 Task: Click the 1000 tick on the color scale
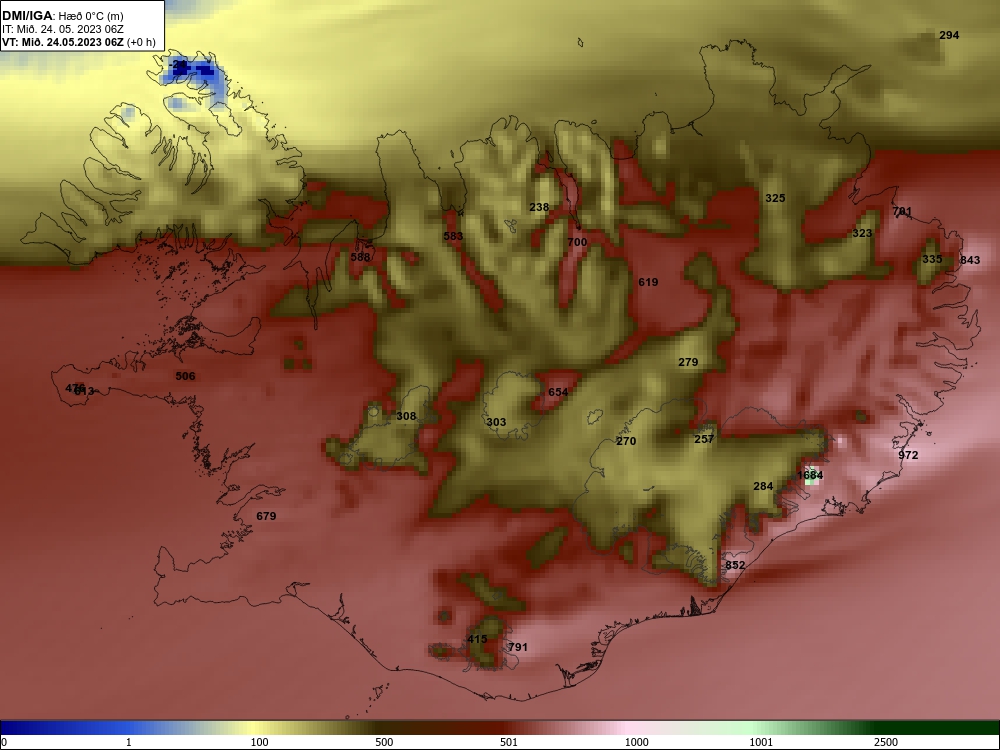coord(636,742)
